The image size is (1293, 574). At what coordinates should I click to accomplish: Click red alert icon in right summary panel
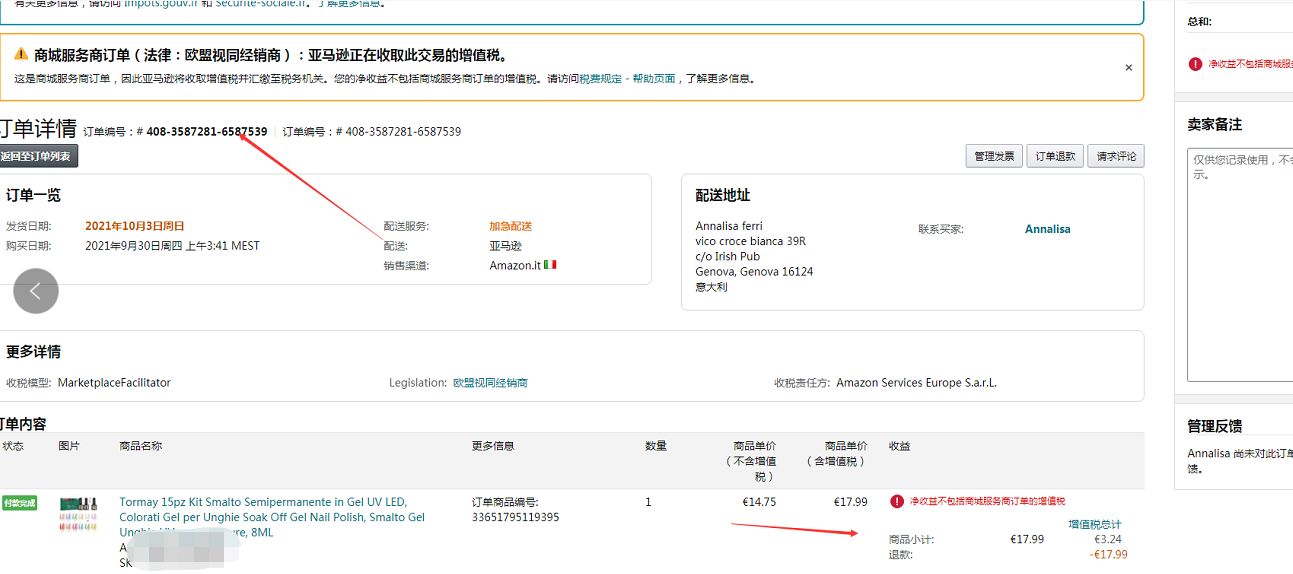(x=1195, y=64)
